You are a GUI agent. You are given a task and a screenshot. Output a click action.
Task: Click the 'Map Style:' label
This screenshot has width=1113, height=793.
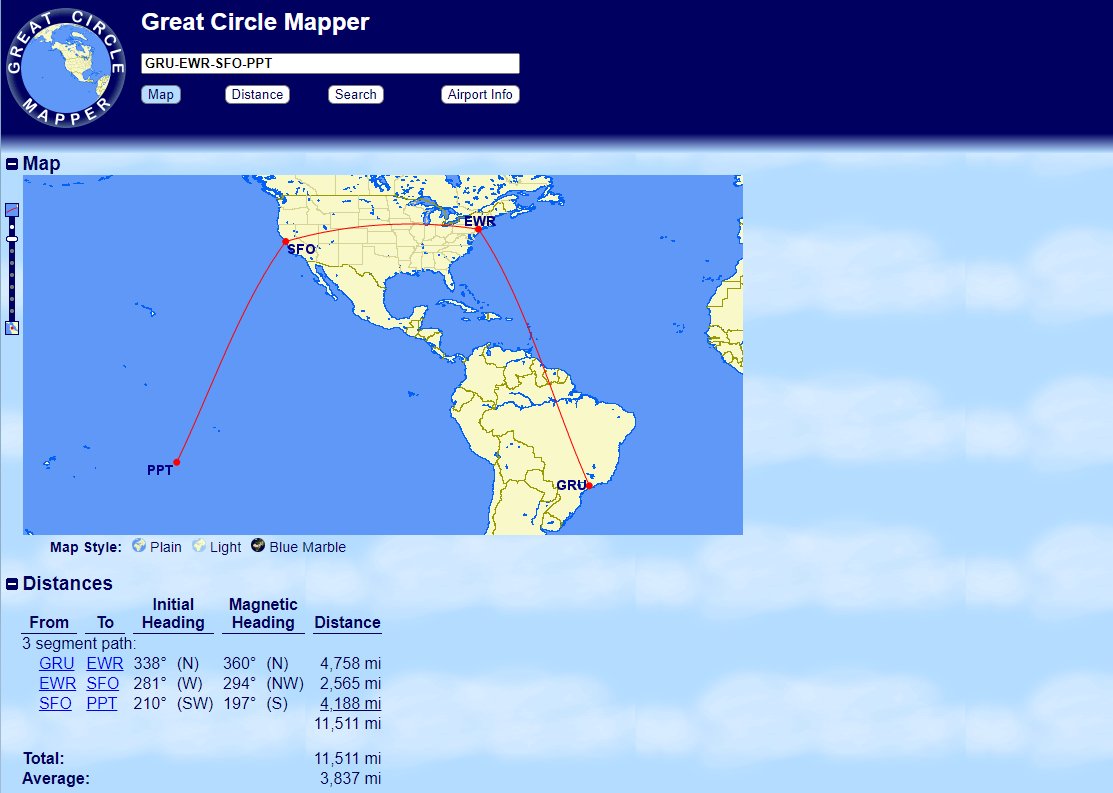coord(86,547)
